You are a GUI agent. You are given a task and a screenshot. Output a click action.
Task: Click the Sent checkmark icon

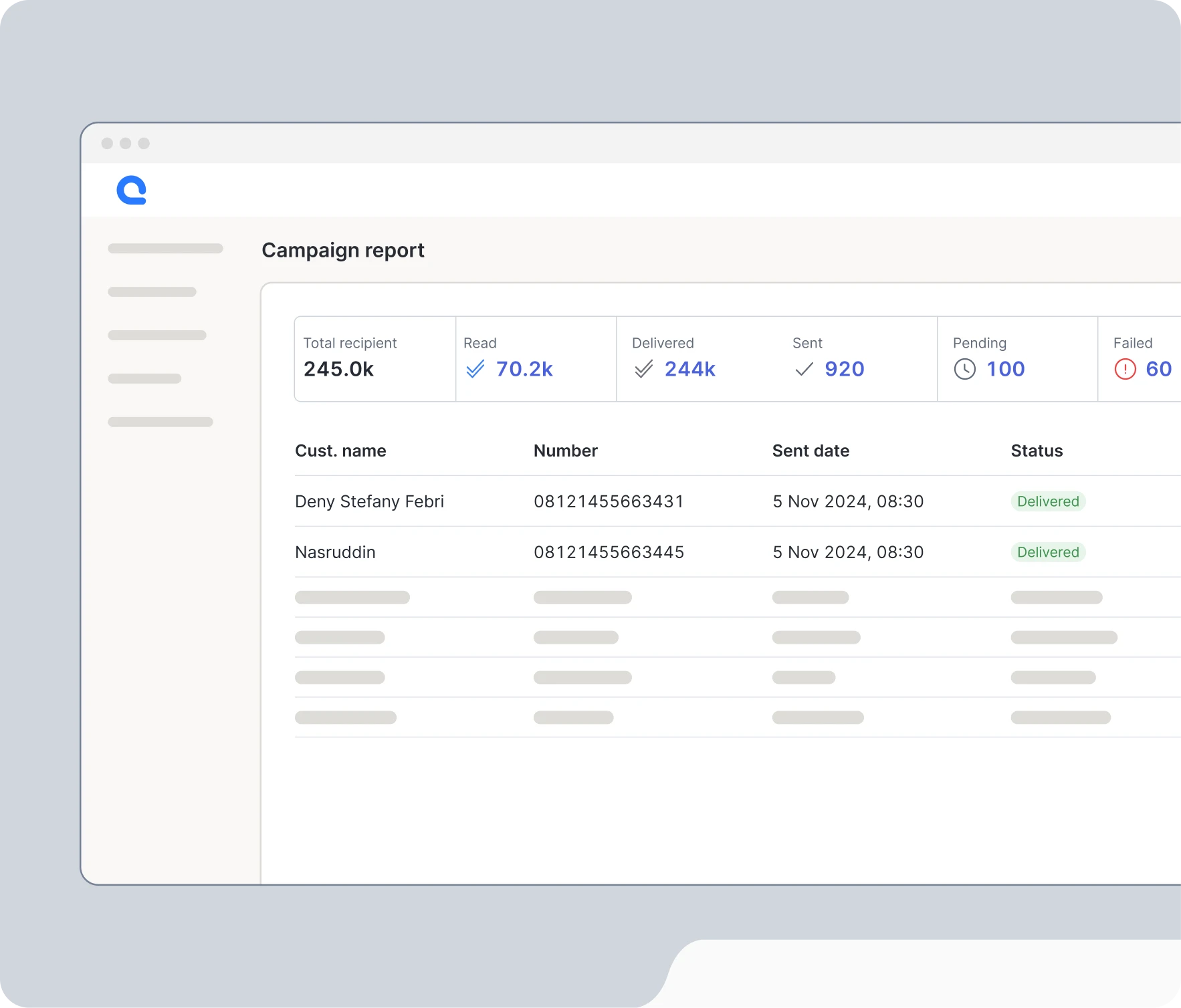pyautogui.click(x=804, y=369)
